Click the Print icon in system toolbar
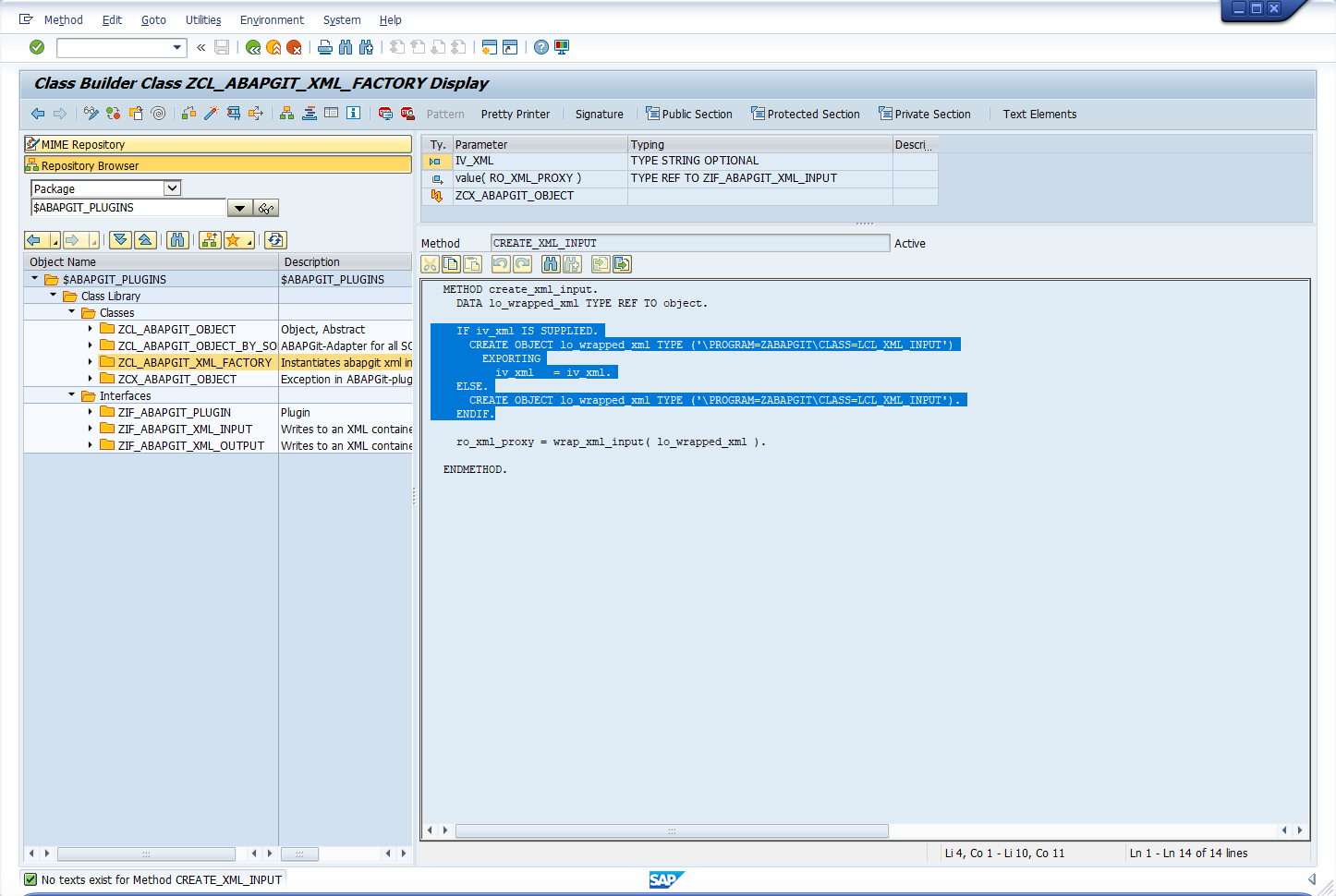The width and height of the screenshot is (1336, 896). point(325,47)
